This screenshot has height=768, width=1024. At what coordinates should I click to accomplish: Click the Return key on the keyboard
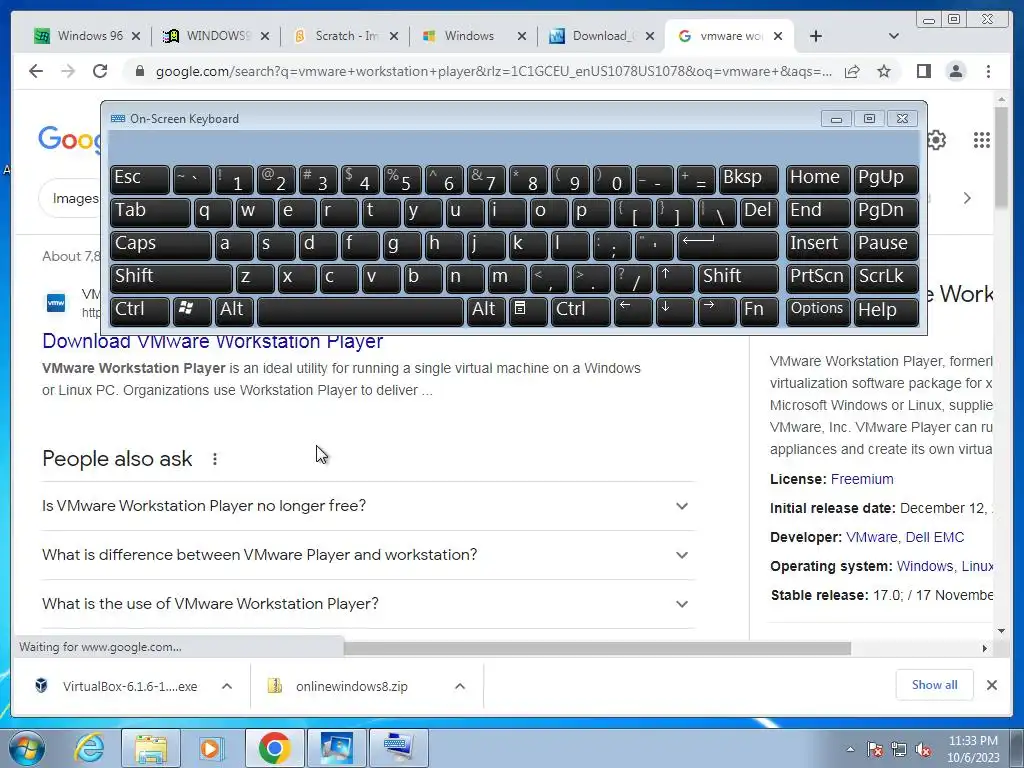728,246
